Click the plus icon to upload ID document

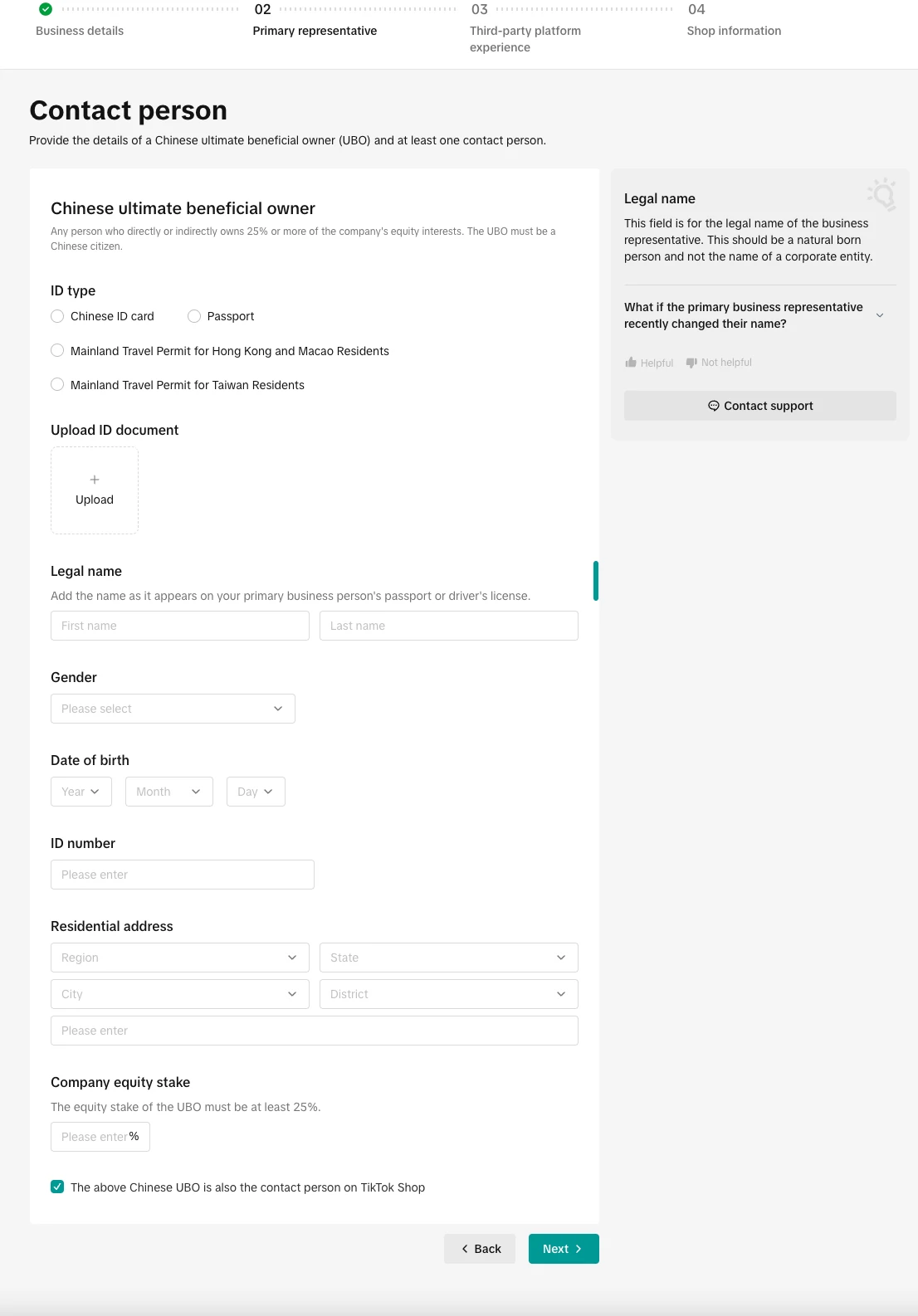(95, 480)
